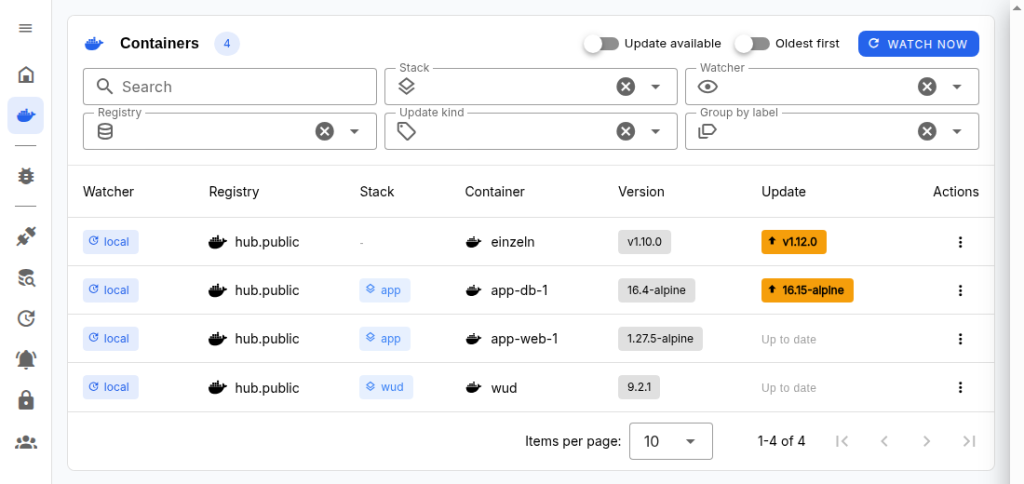The height and width of the screenshot is (484, 1024).
Task: Clear the Registry filter
Action: 325,131
